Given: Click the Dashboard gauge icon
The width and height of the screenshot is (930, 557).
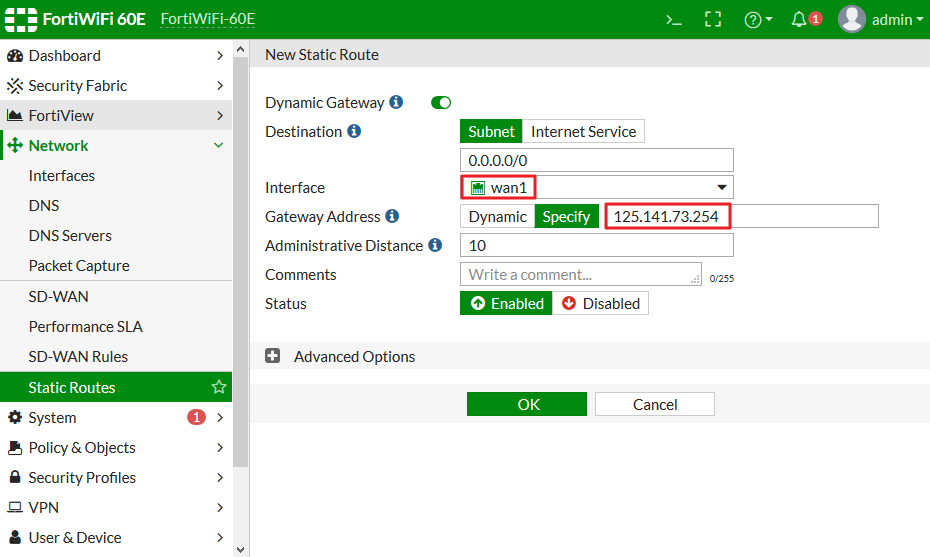Looking at the screenshot, I should pyautogui.click(x=15, y=56).
